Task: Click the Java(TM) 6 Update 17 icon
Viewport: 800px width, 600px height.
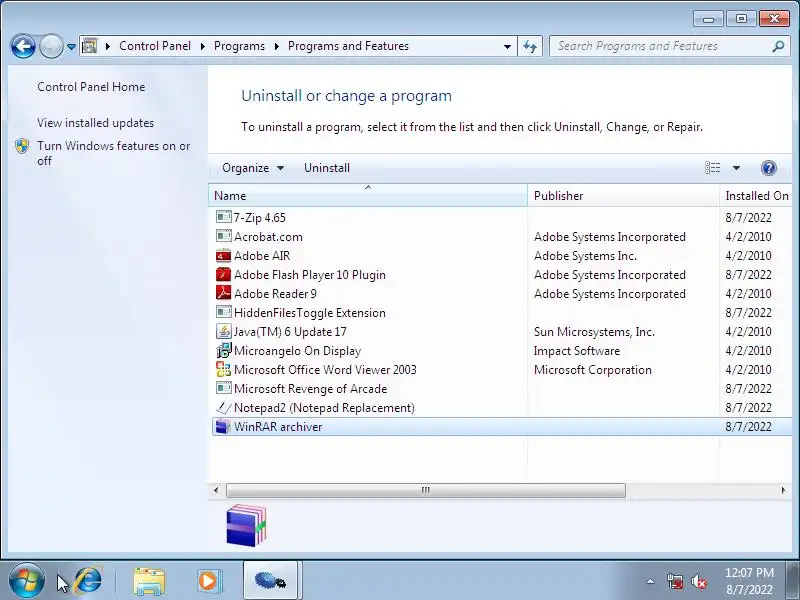Action: pyautogui.click(x=223, y=332)
